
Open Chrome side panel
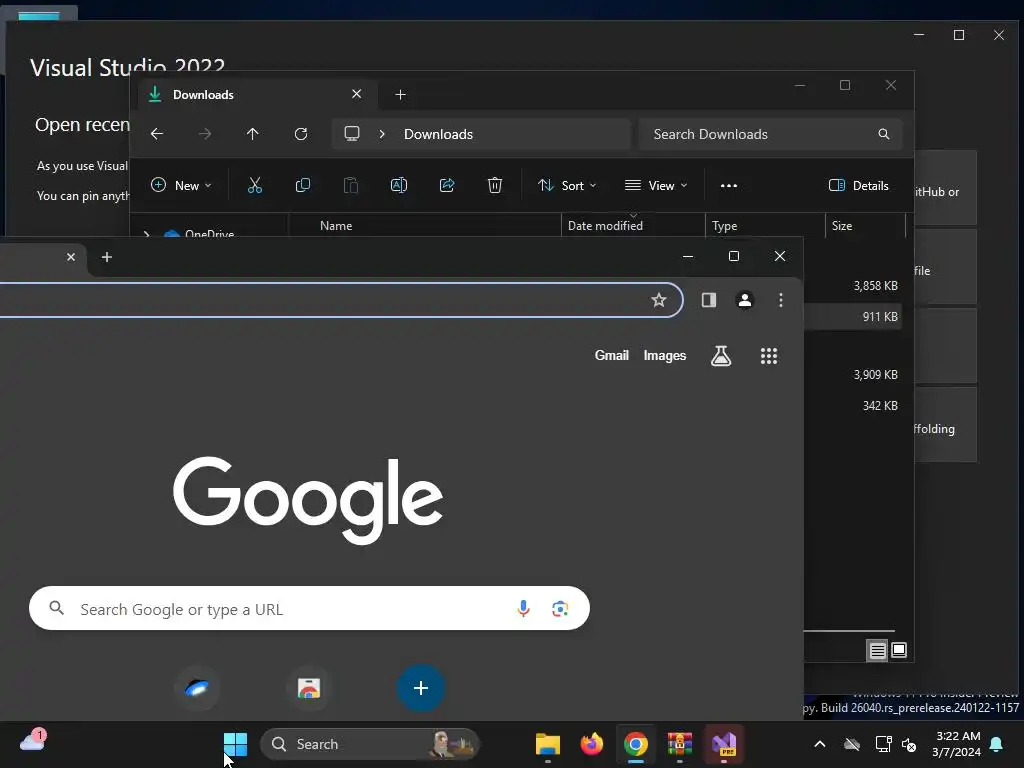[709, 300]
